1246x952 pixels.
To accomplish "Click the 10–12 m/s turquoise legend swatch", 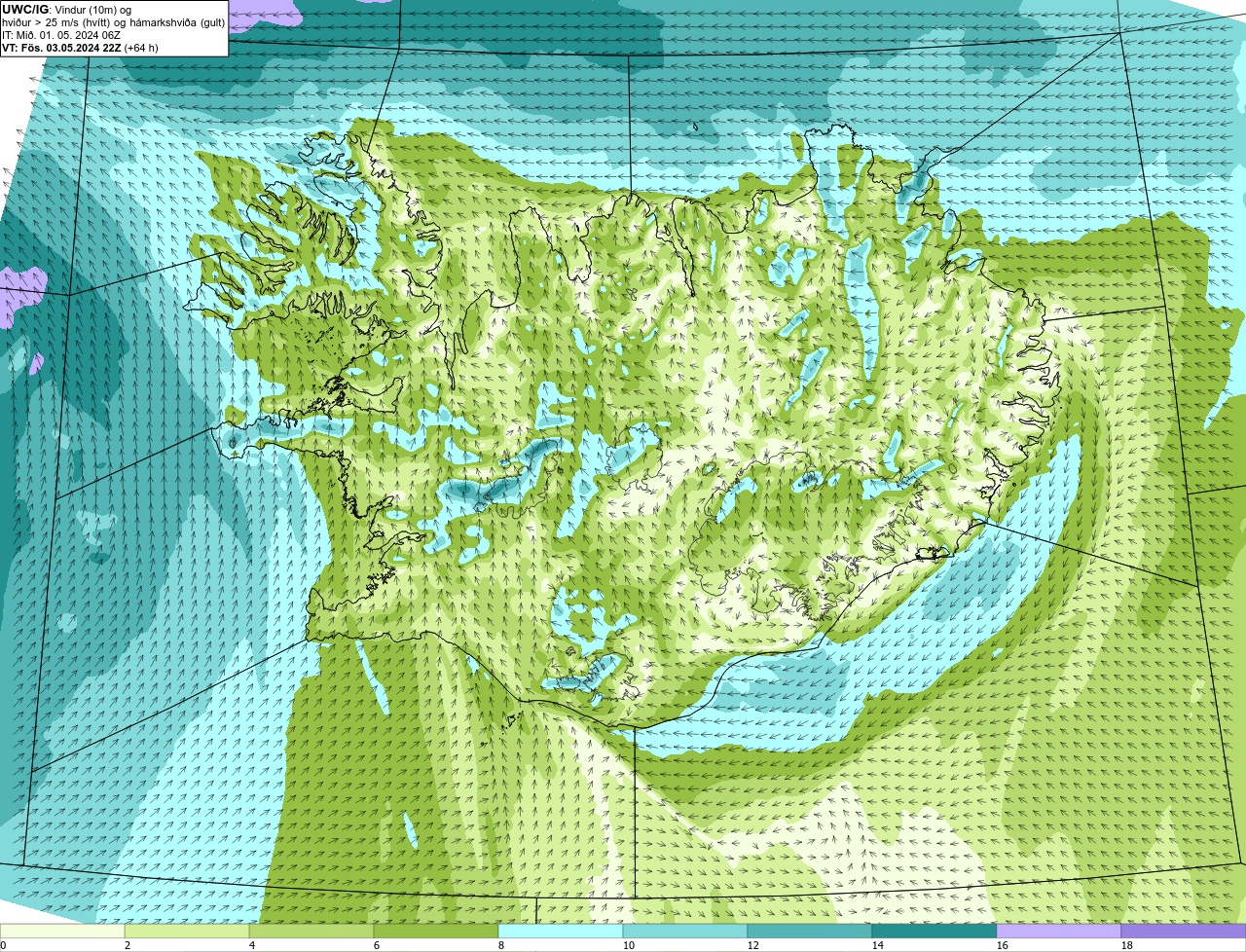I will (685, 932).
